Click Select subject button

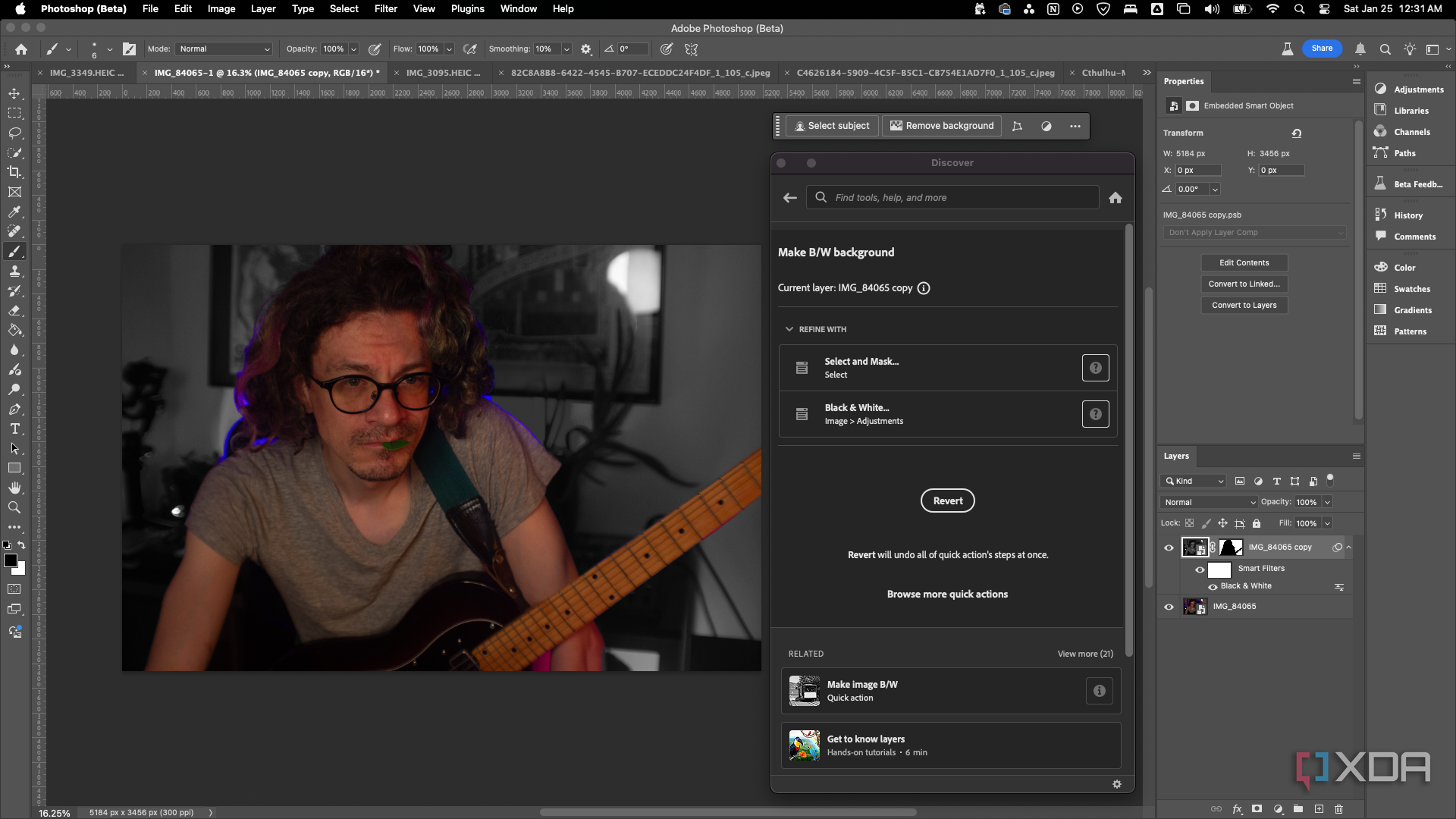[831, 126]
